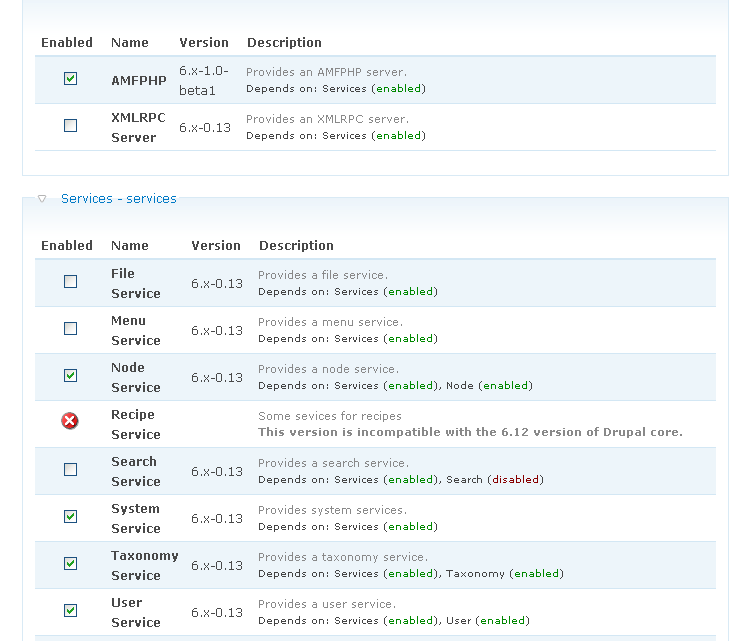Uncheck the User Service checkbox
Image resolution: width=737 pixels, height=641 pixels.
coord(71,610)
